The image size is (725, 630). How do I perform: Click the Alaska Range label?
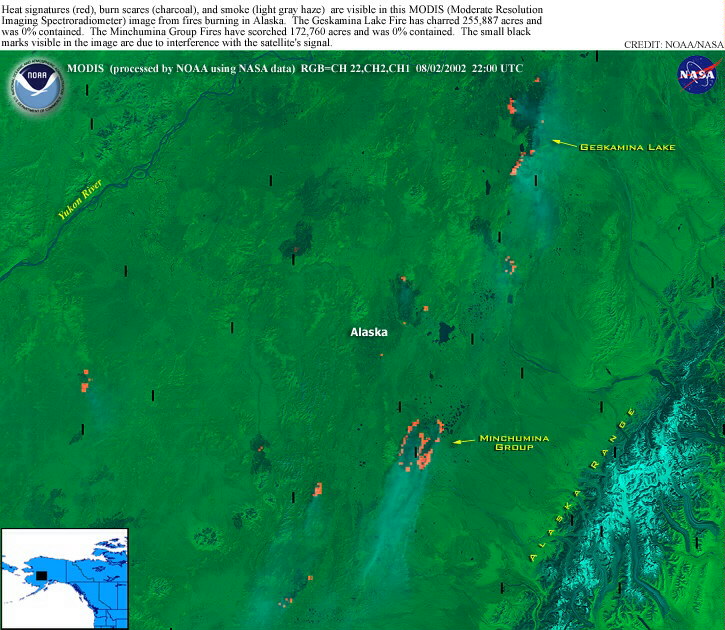pos(583,485)
